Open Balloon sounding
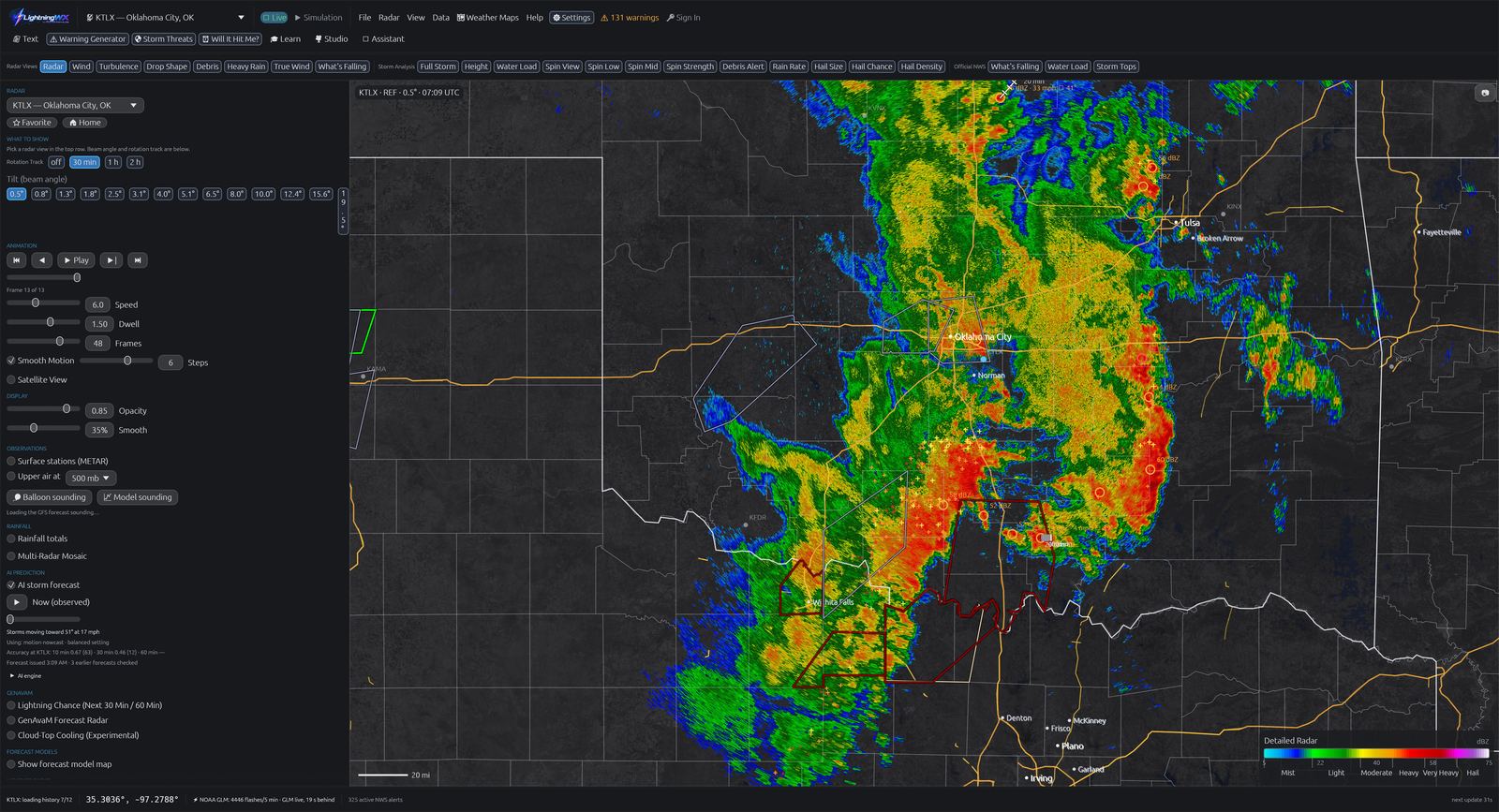The width and height of the screenshot is (1499, 812). point(50,497)
